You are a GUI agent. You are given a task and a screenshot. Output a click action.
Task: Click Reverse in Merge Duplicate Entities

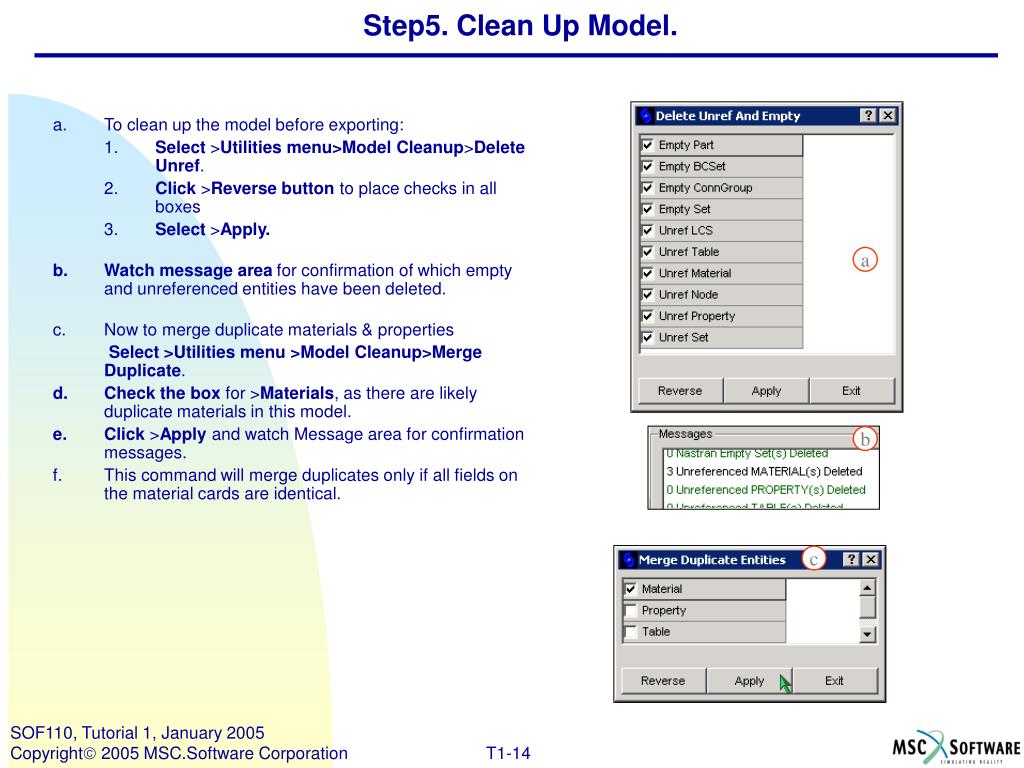(x=664, y=680)
